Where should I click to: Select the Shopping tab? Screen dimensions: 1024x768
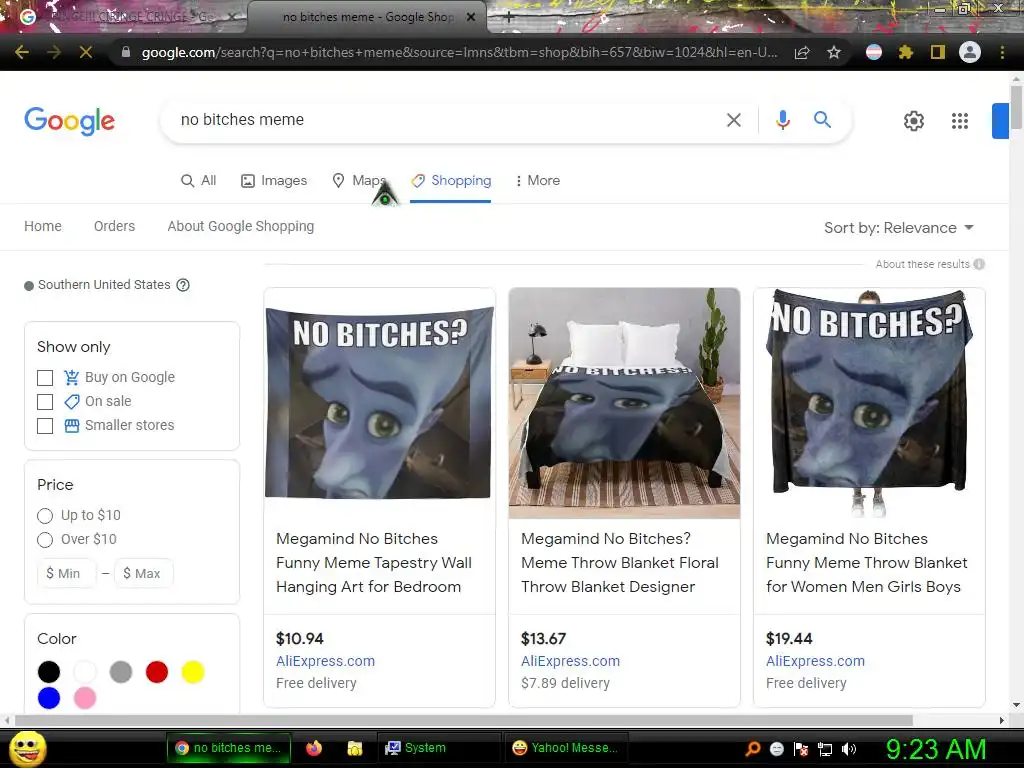[x=451, y=180]
